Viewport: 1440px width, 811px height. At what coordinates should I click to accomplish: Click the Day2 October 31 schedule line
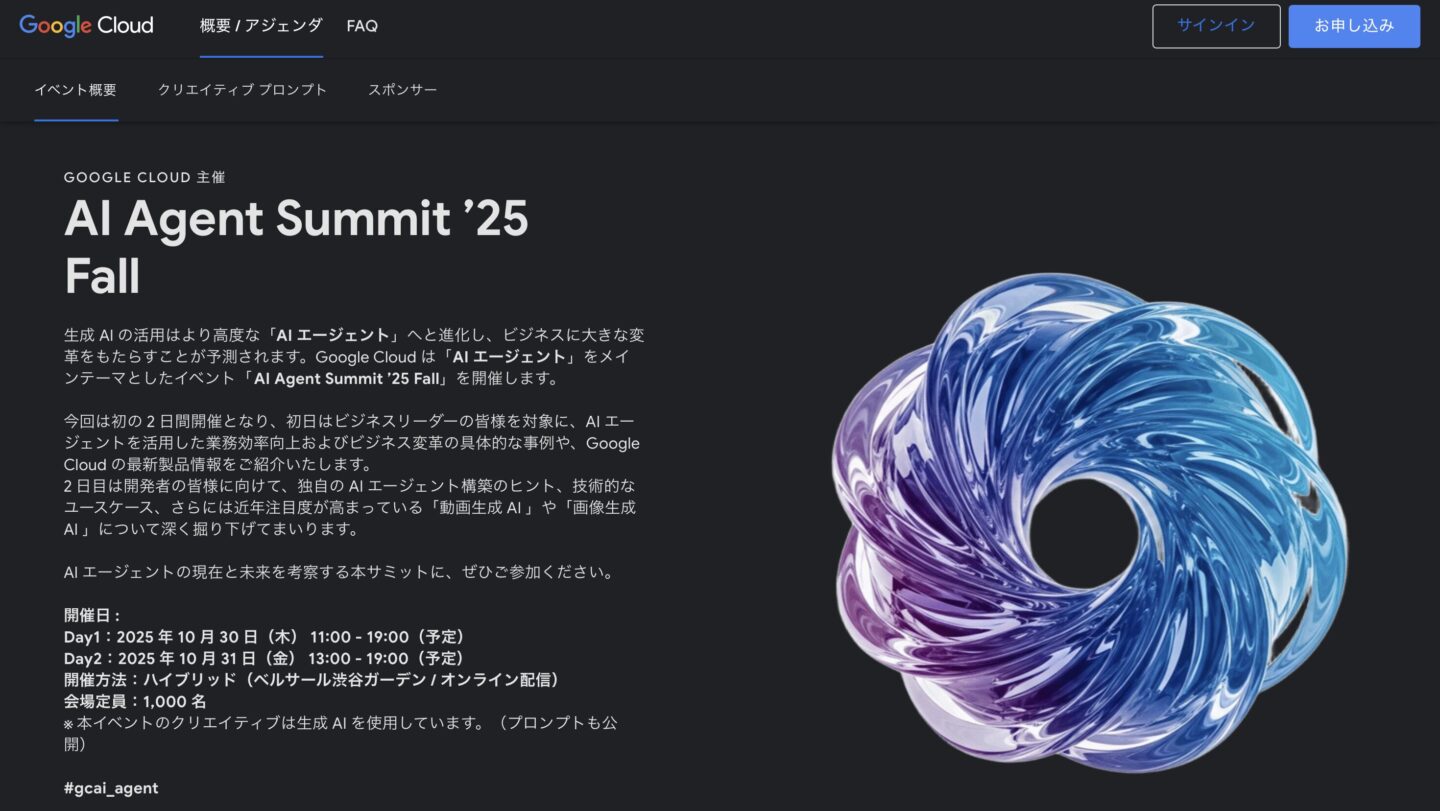click(265, 658)
